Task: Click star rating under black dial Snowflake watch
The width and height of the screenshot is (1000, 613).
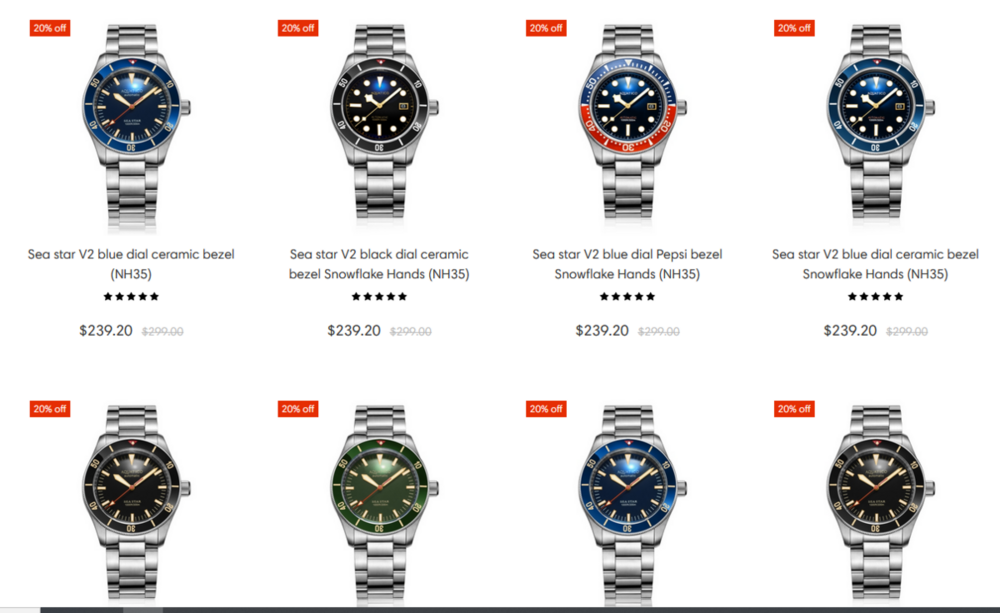Action: pos(379,297)
